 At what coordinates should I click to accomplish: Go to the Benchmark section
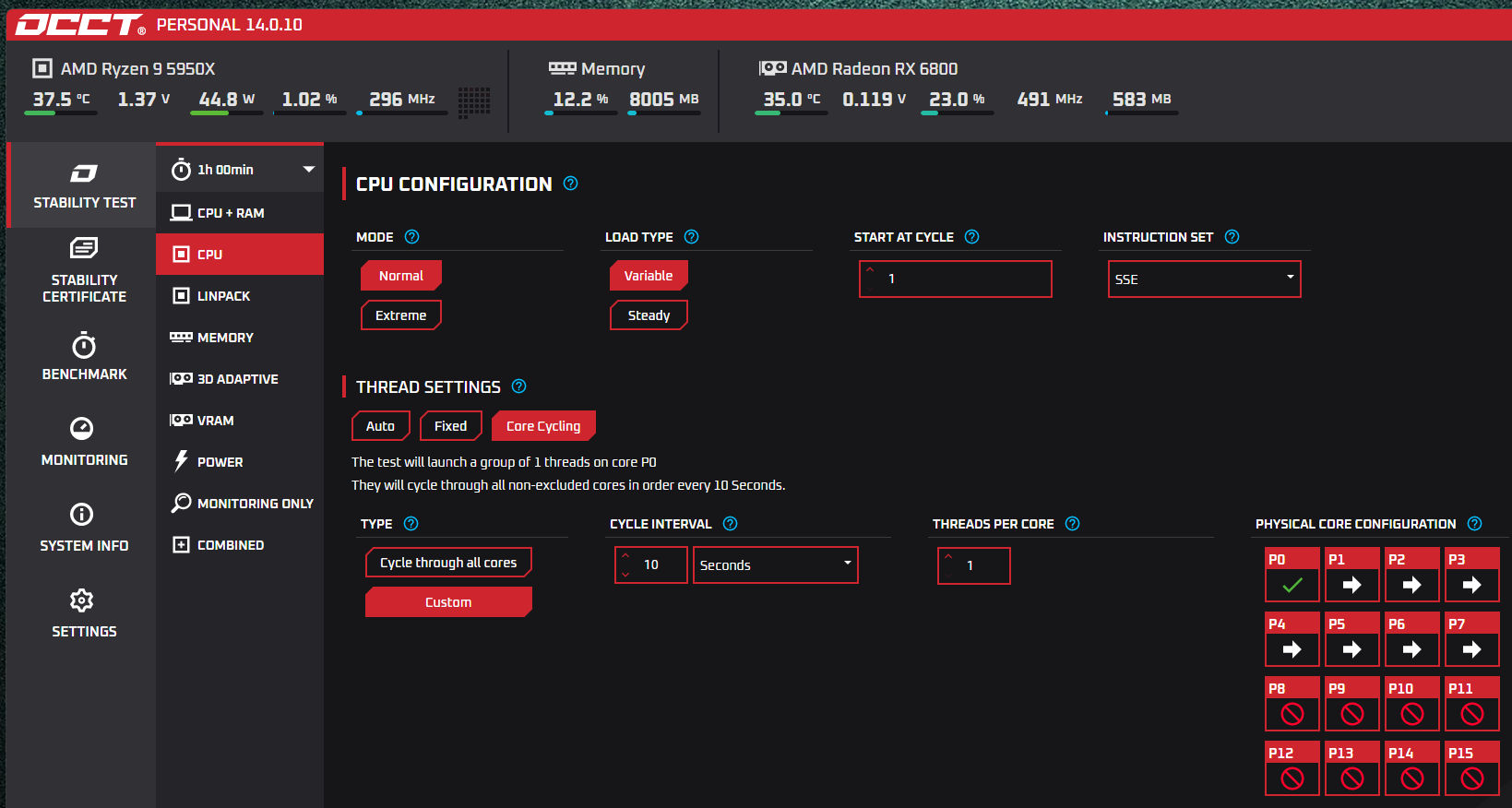(84, 357)
